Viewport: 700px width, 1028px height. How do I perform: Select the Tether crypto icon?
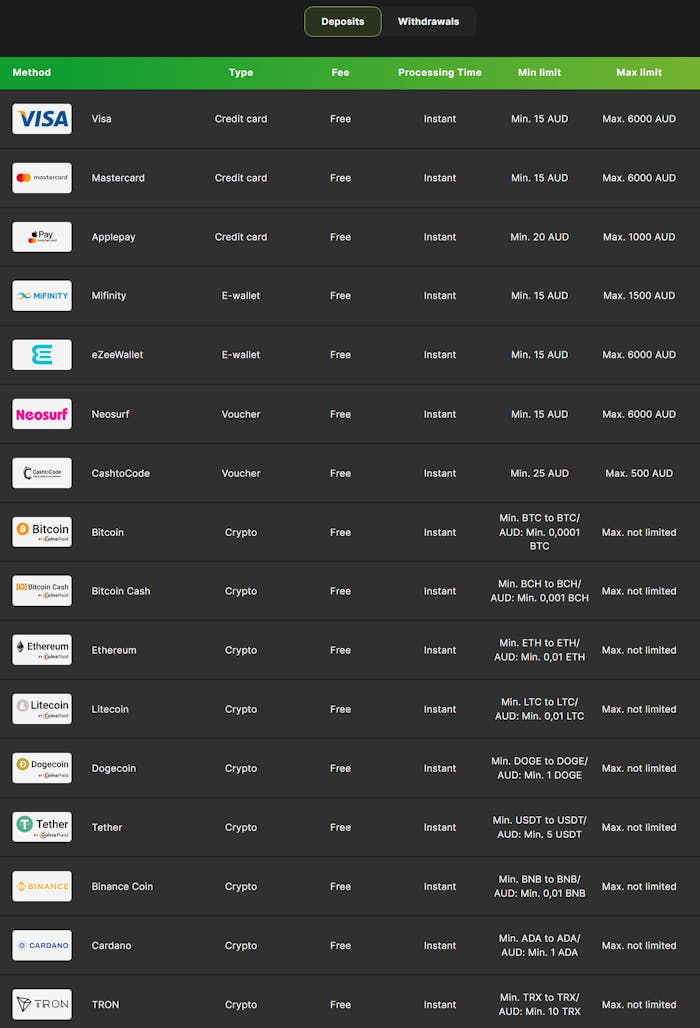point(41,826)
